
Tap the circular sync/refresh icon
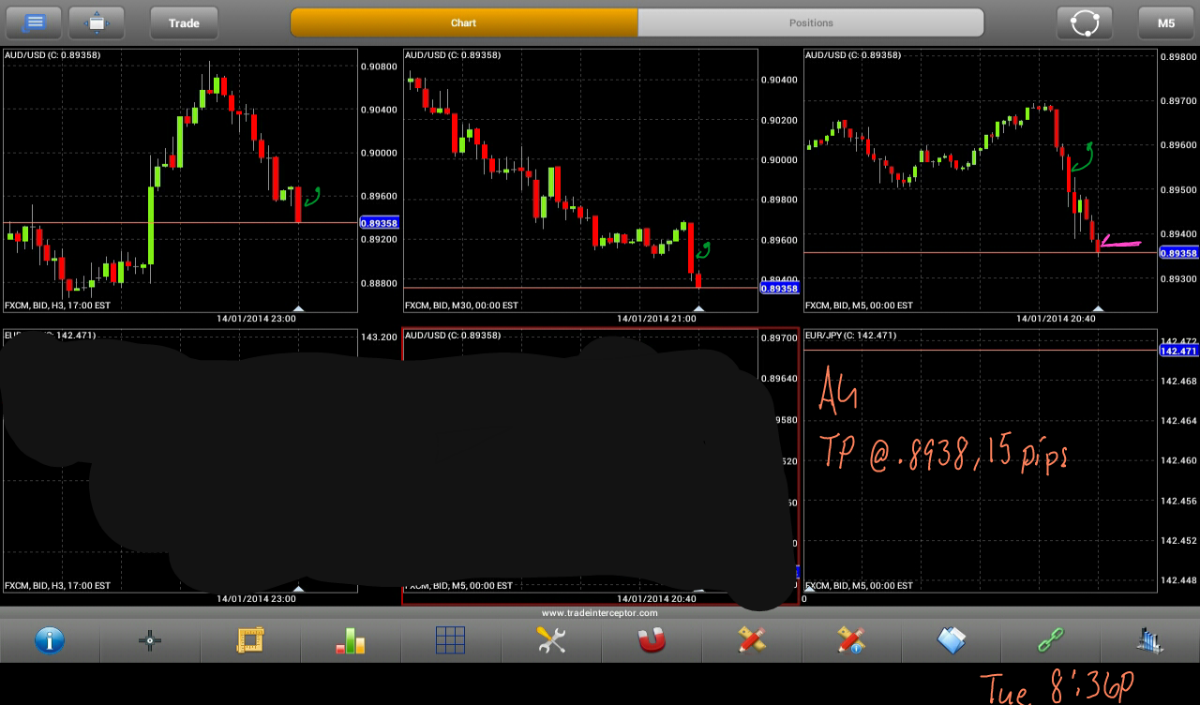tap(1085, 22)
